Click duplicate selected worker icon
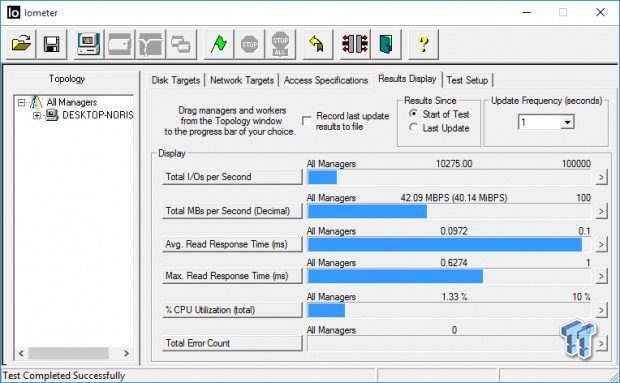620x383 pixels. point(181,44)
